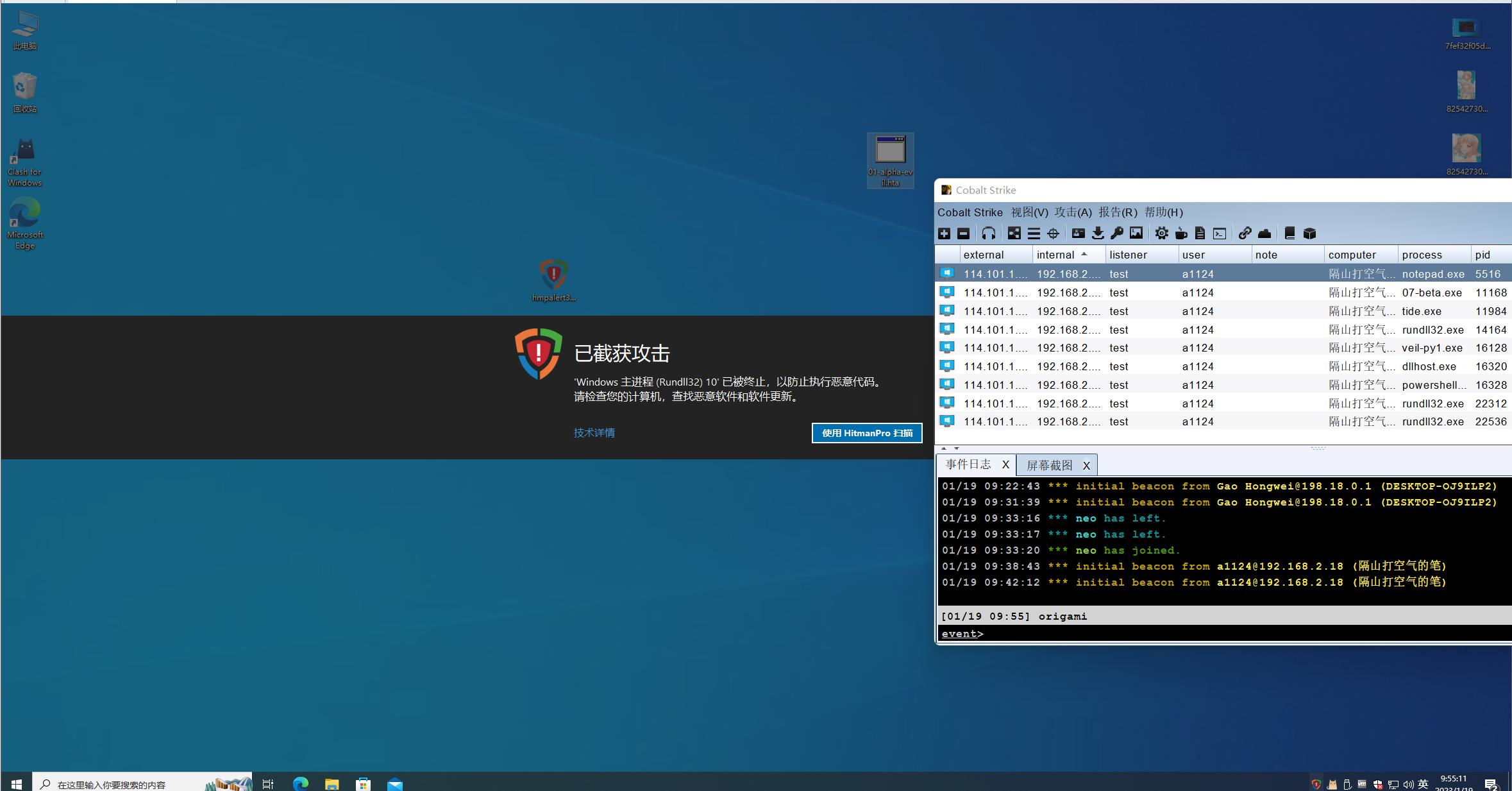The width and height of the screenshot is (1512, 791).
Task: Click the 使用 HitmanPro 扫描 button
Action: pyautogui.click(x=867, y=433)
